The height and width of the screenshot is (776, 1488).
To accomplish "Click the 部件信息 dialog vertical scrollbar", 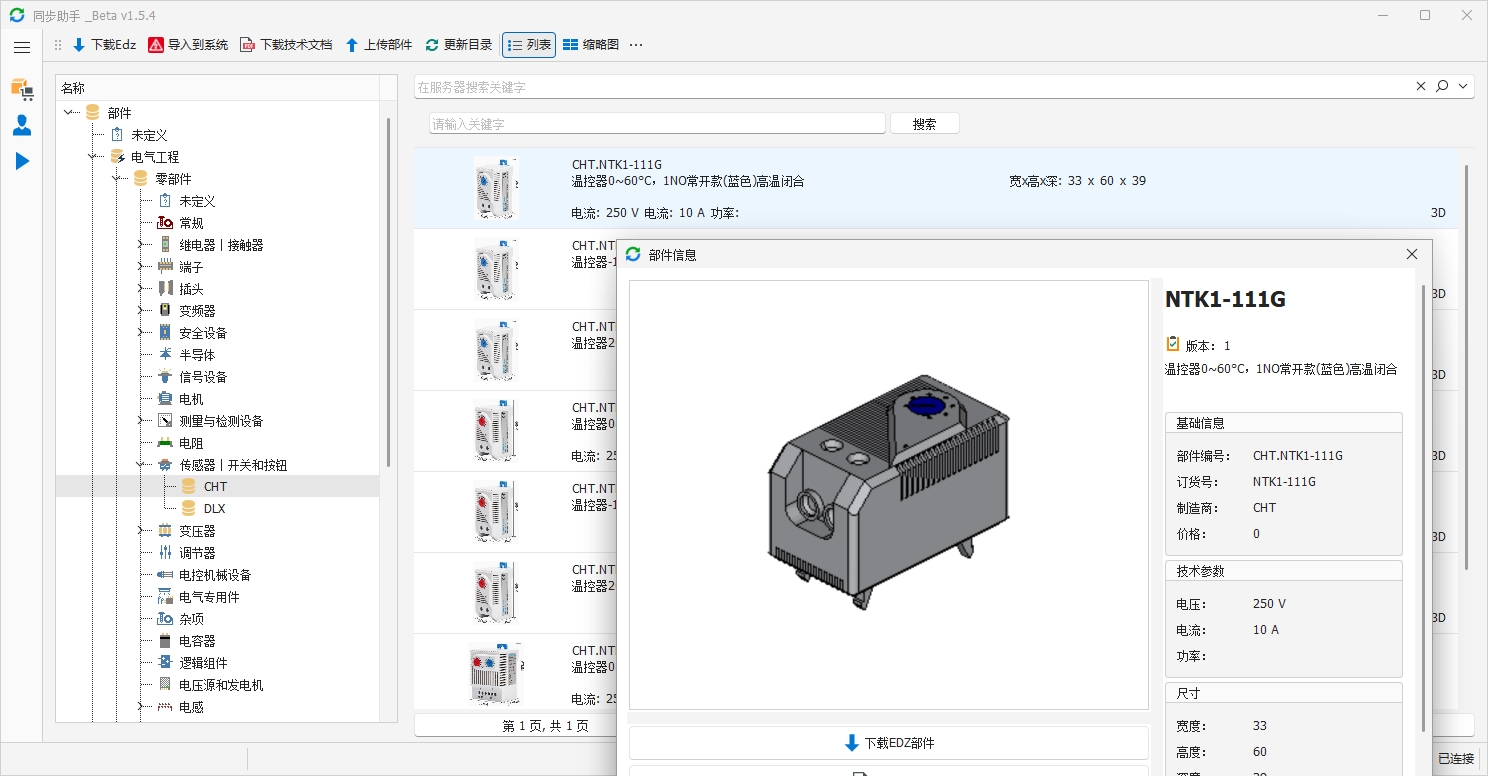I will [x=1424, y=507].
